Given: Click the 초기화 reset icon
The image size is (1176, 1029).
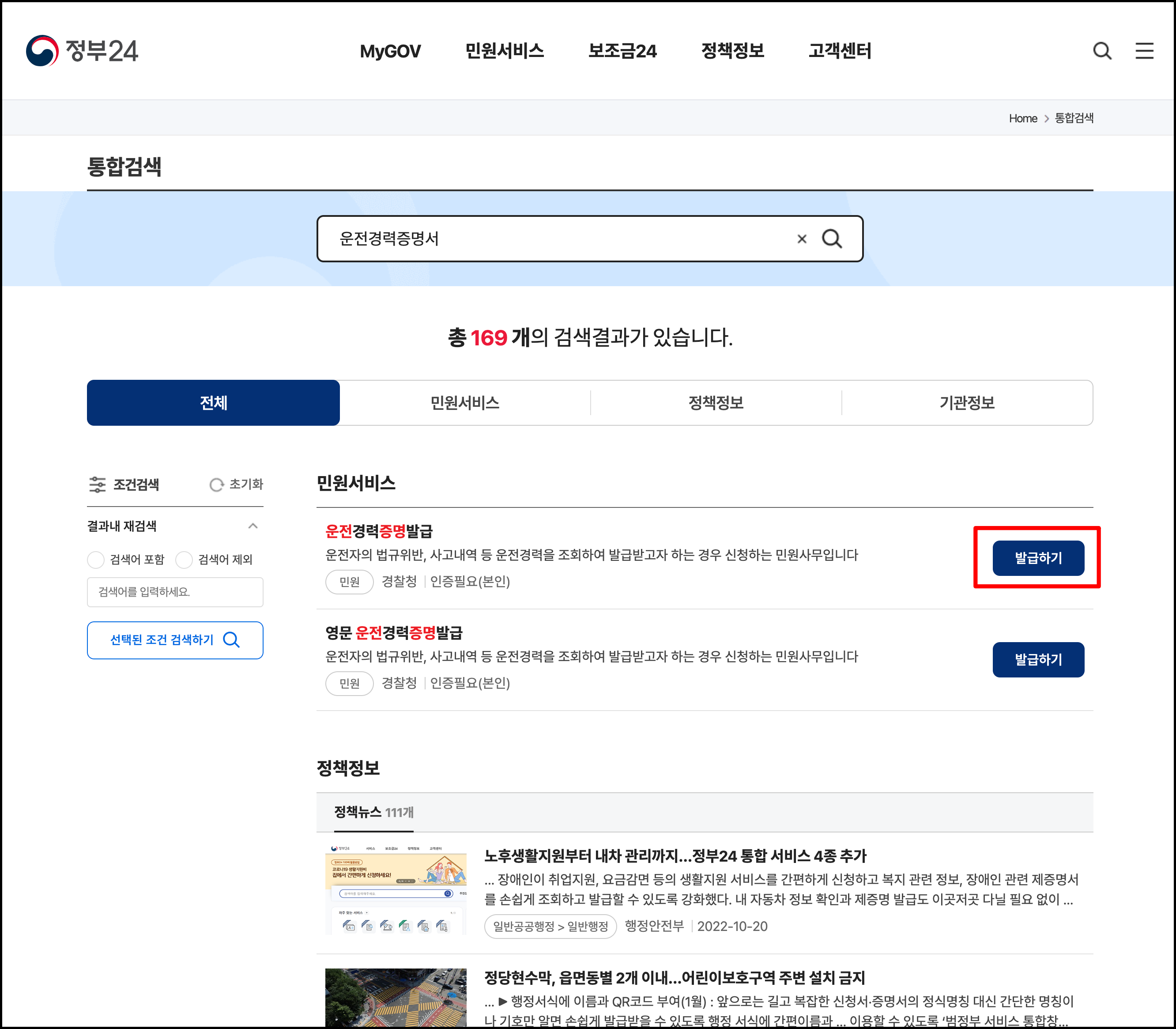Looking at the screenshot, I should pyautogui.click(x=216, y=485).
